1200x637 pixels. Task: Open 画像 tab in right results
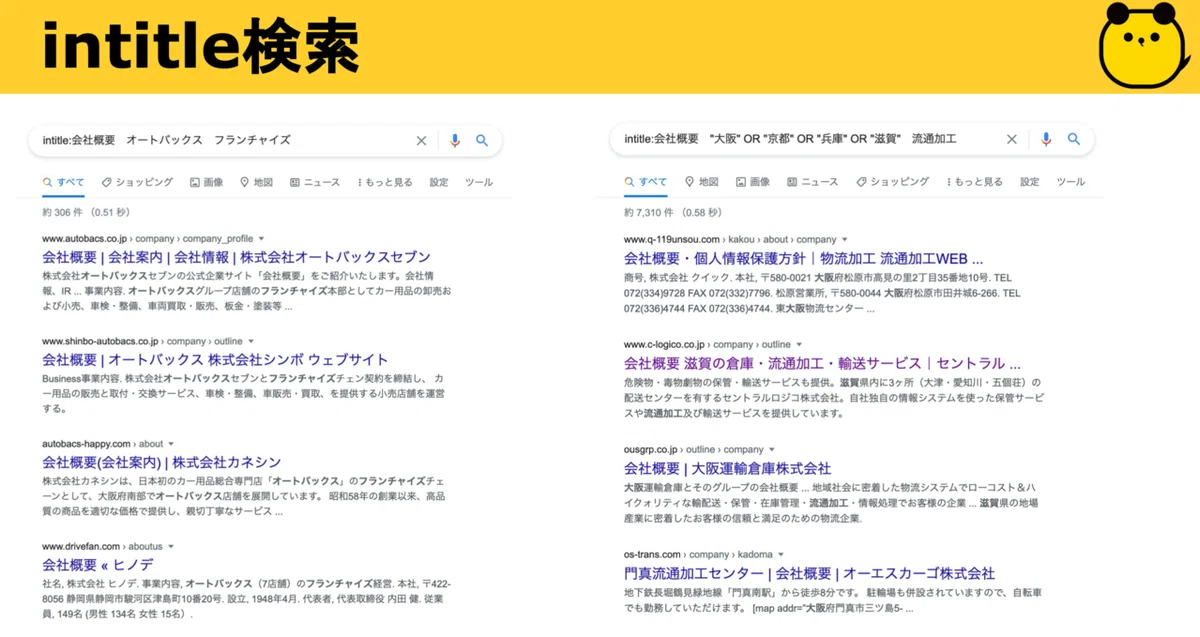tap(752, 182)
